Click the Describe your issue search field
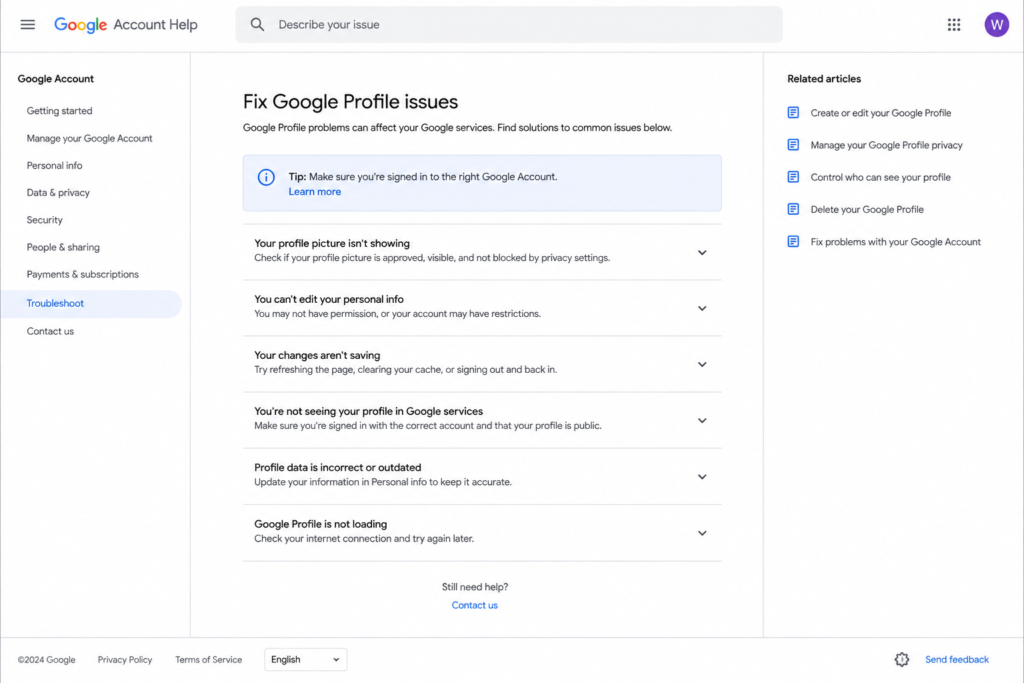 tap(509, 25)
